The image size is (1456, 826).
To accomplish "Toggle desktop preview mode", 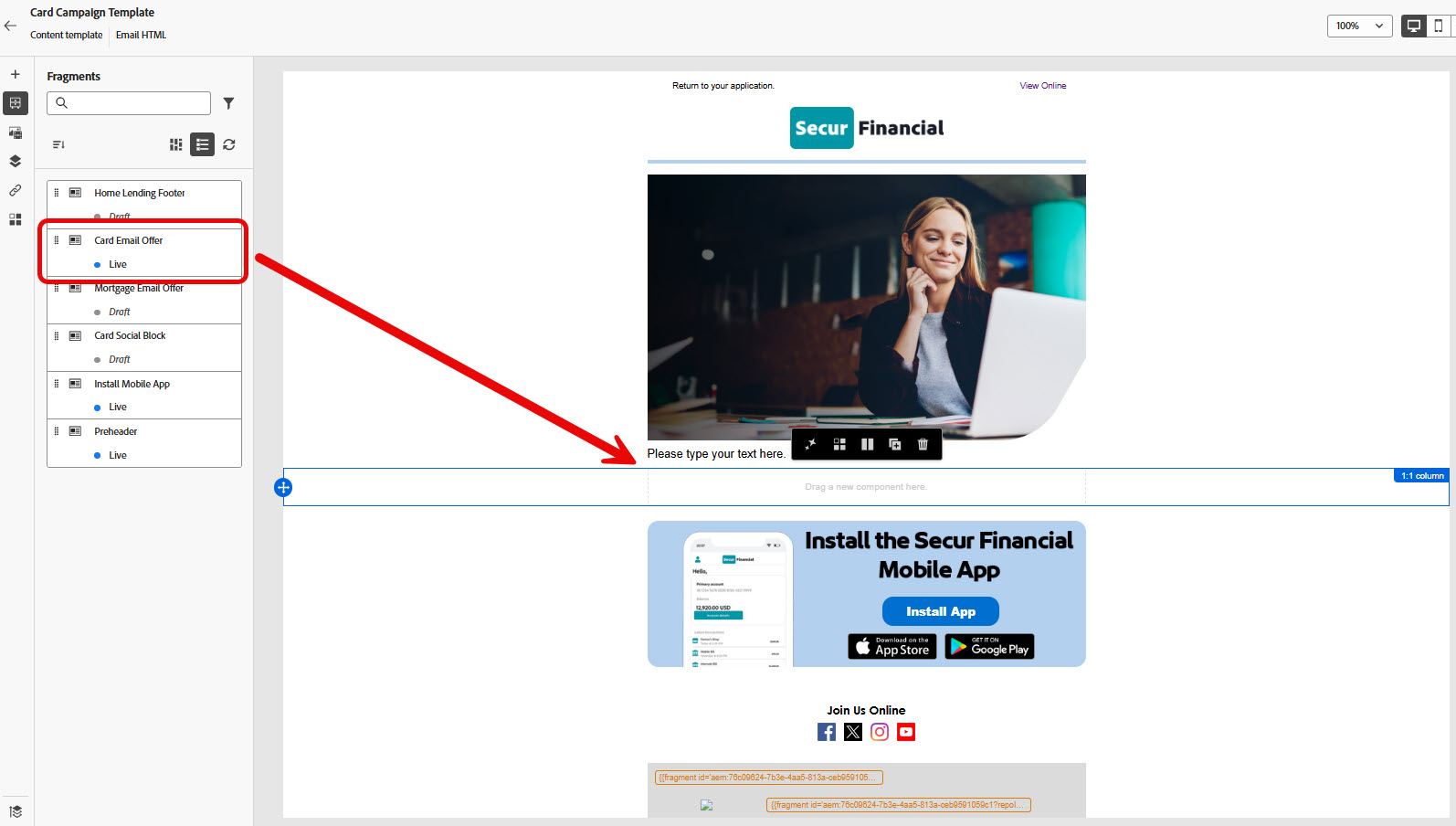I will (1414, 26).
